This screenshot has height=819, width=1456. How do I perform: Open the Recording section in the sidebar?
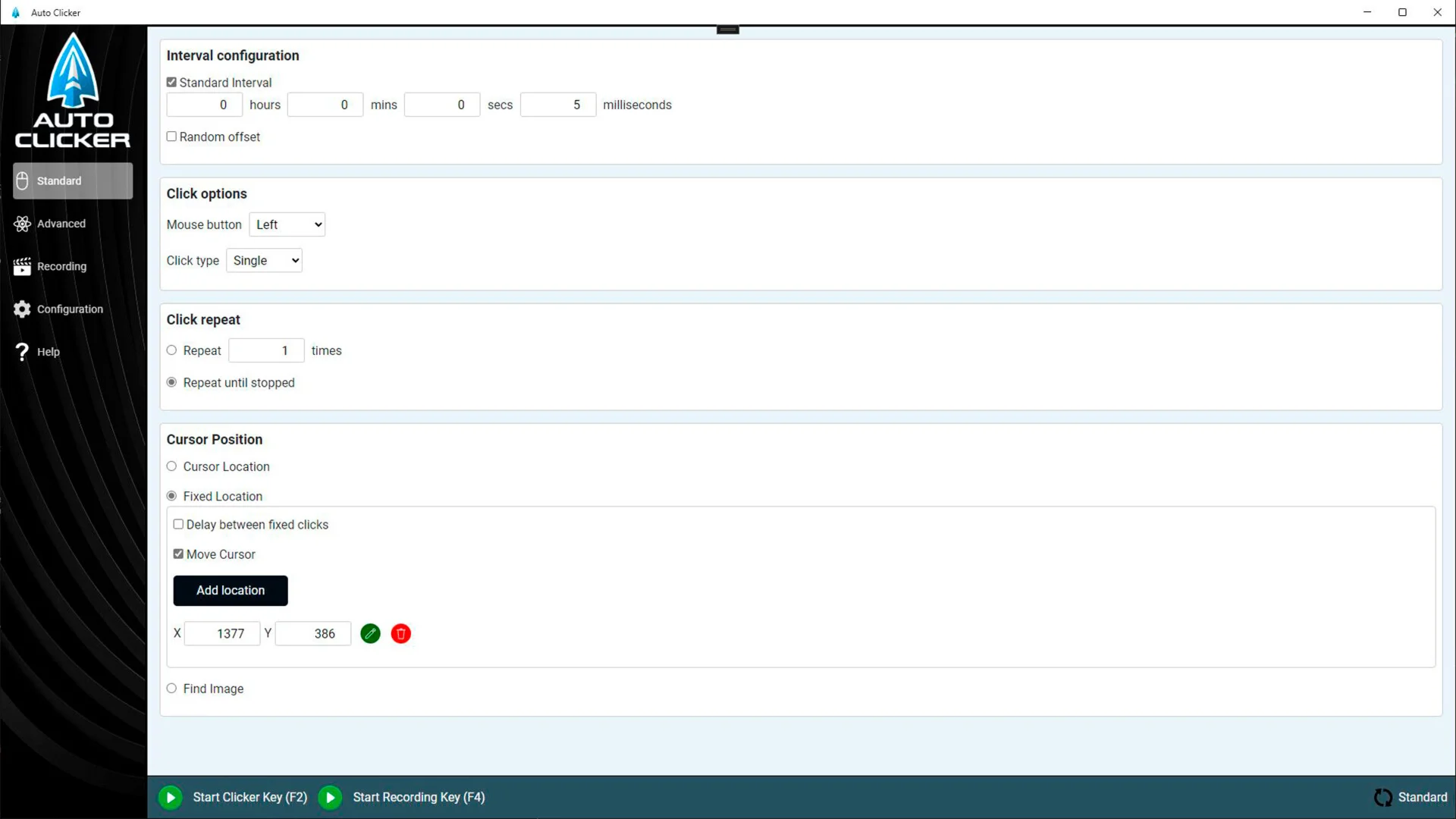pyautogui.click(x=61, y=267)
